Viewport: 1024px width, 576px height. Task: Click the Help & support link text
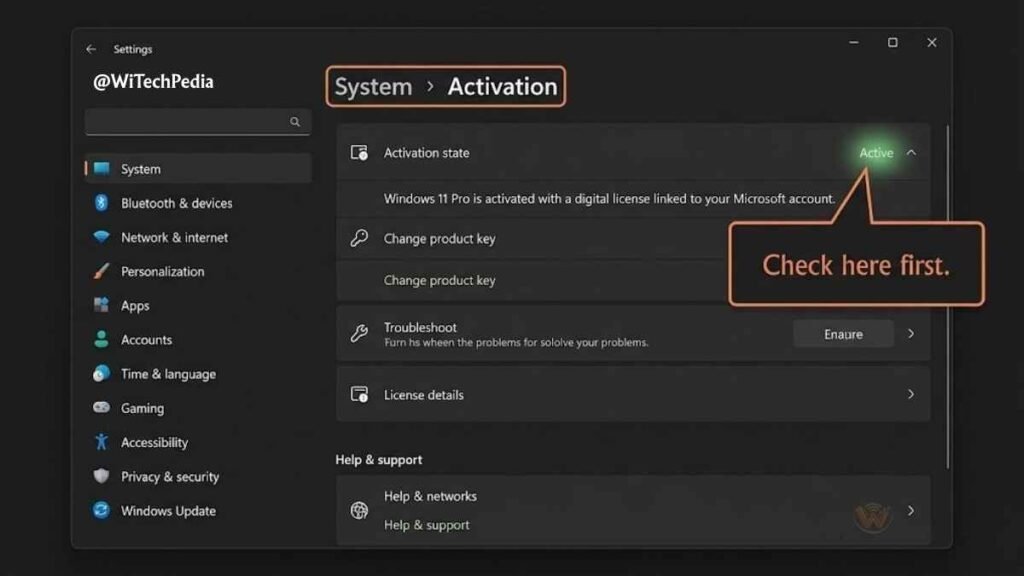[x=426, y=525]
